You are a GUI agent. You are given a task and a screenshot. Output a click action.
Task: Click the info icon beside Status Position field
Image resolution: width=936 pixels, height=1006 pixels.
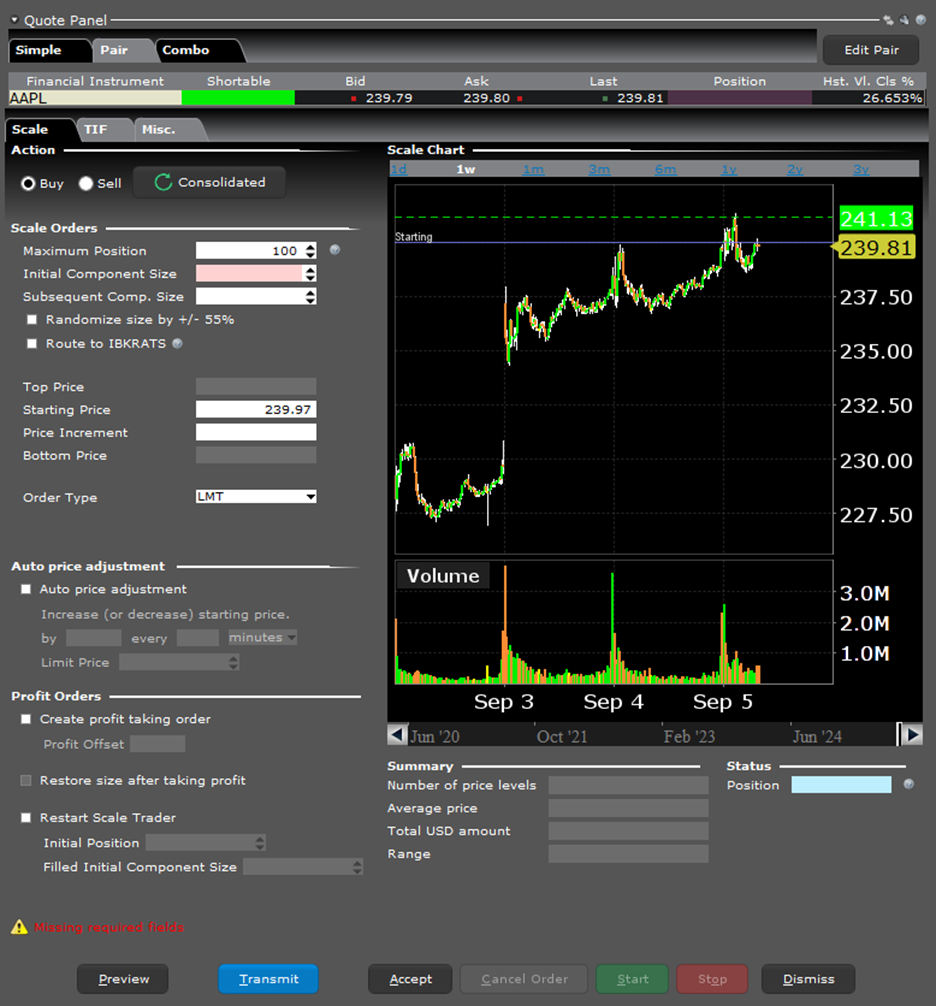pyautogui.click(x=908, y=784)
